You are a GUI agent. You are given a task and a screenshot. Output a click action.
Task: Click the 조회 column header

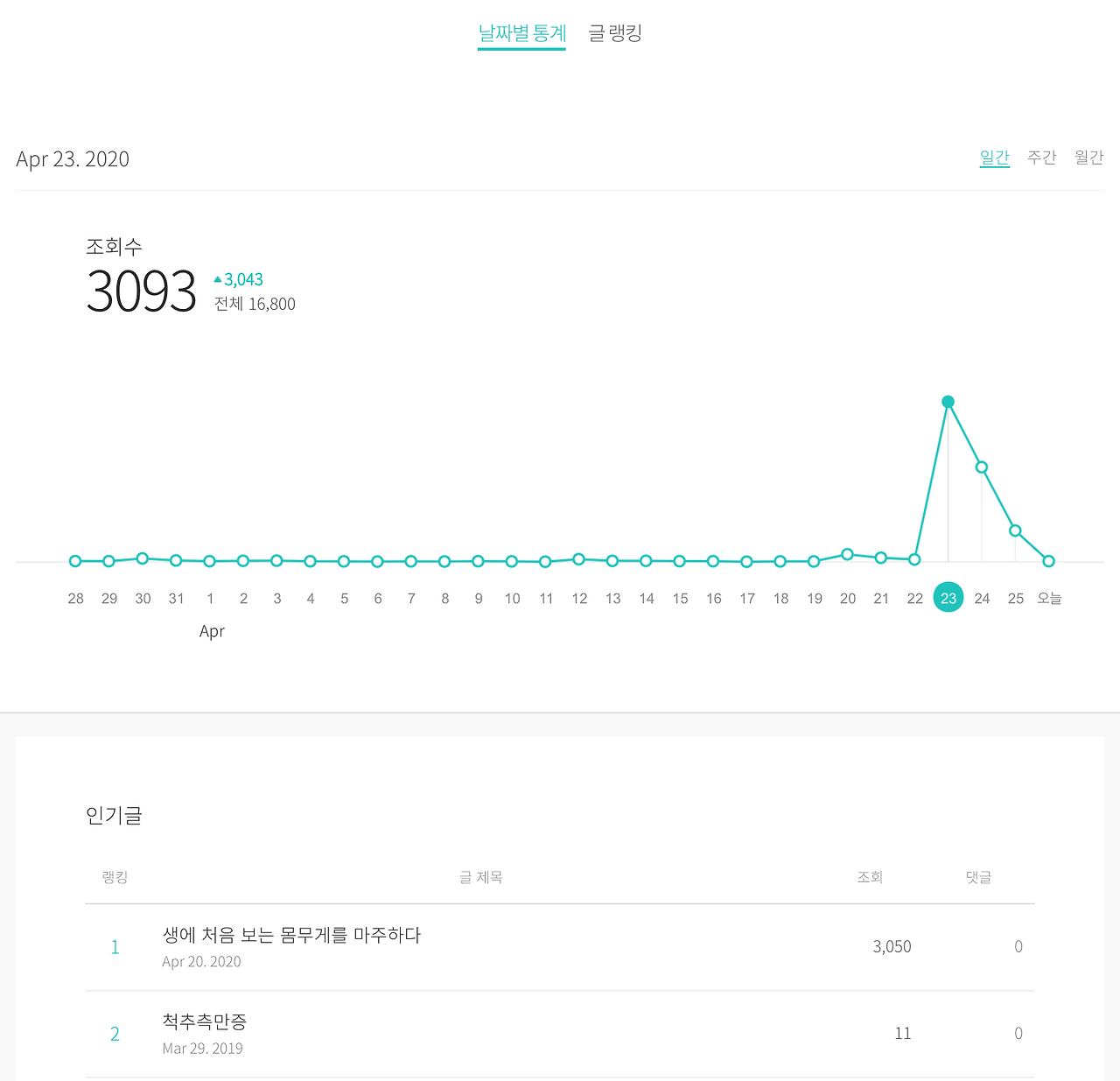click(871, 877)
